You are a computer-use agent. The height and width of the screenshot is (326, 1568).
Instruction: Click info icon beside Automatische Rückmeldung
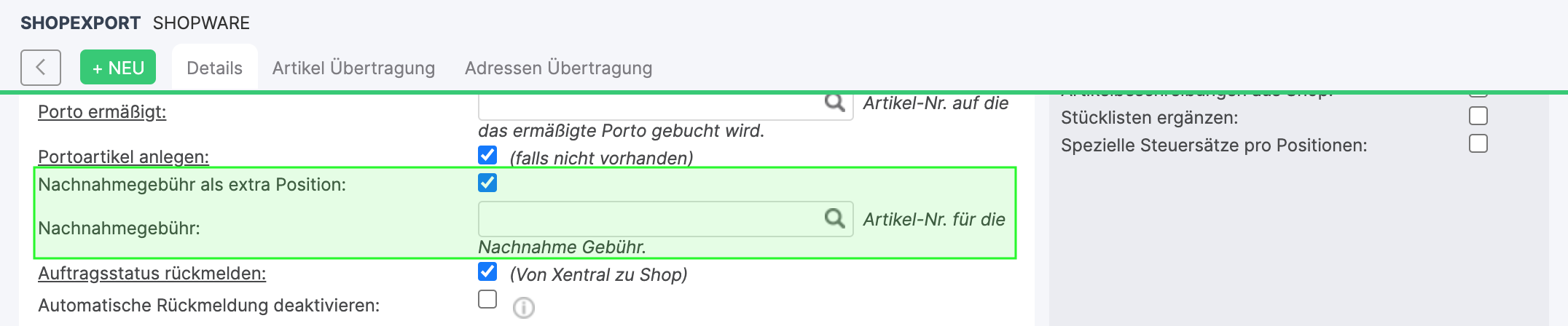[523, 308]
